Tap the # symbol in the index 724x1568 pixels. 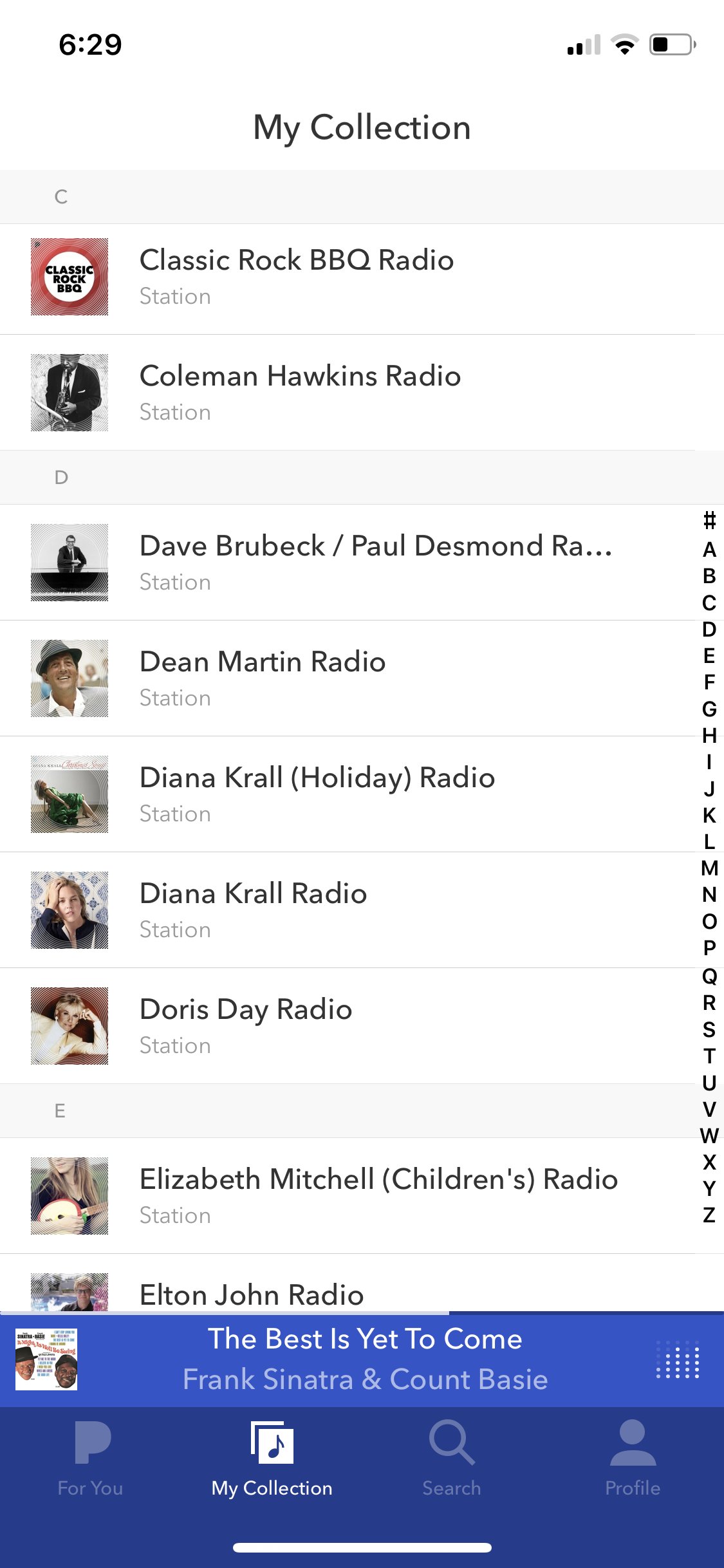709,520
